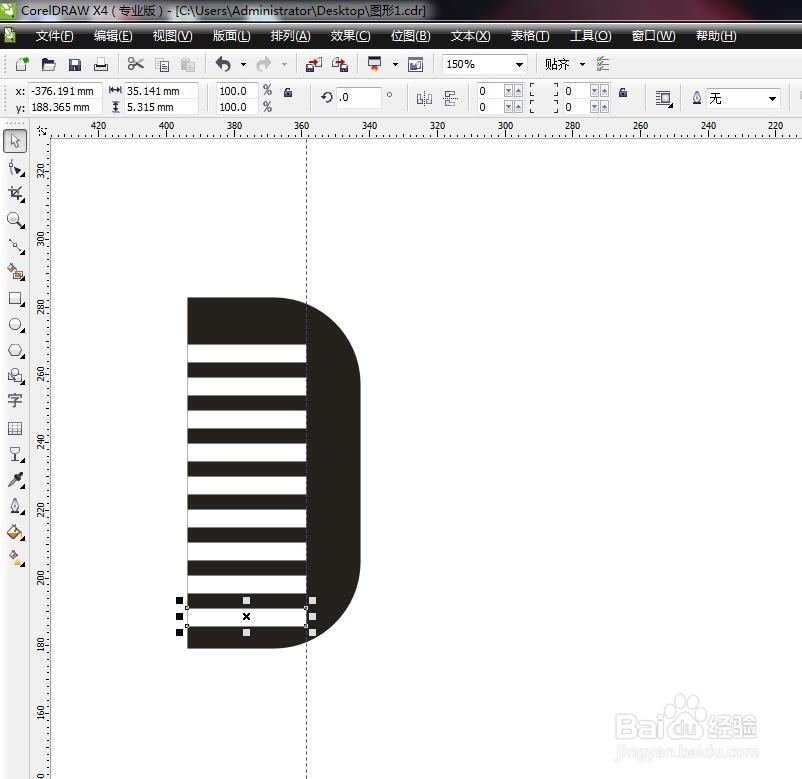The height and width of the screenshot is (779, 802).
Task: Click the Redo arrow icon
Action: point(264,64)
